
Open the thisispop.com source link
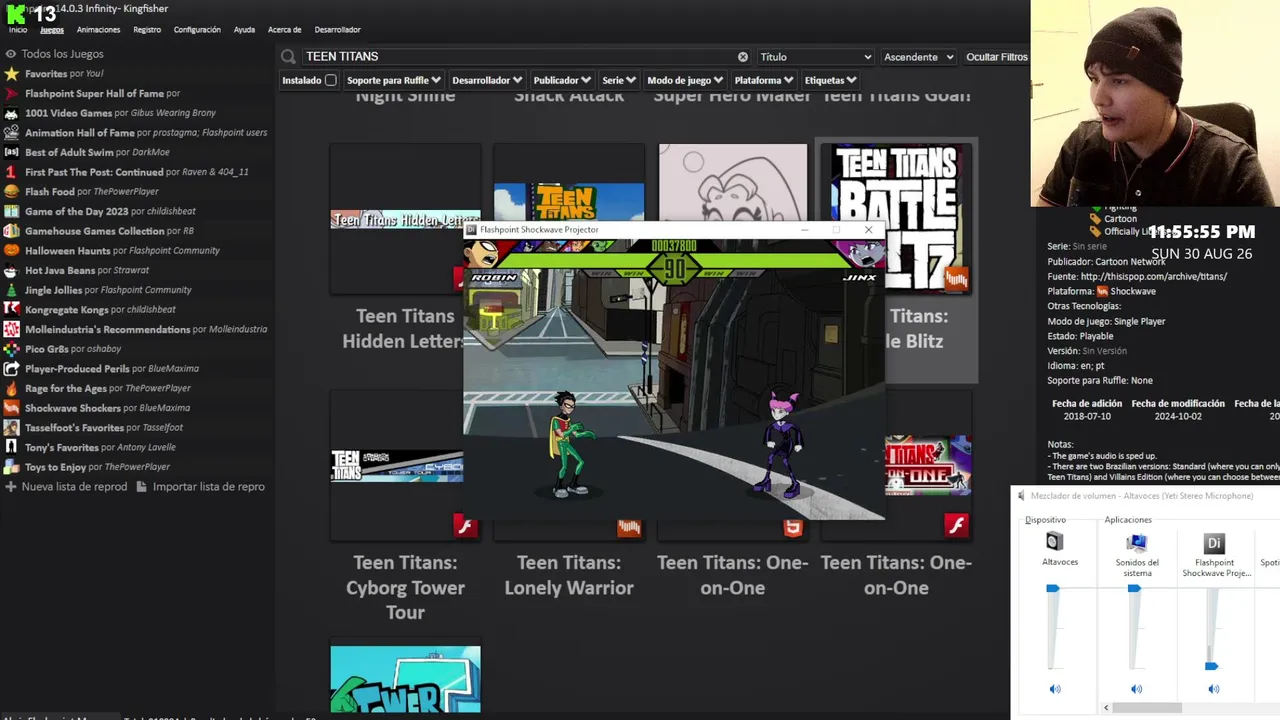(1153, 276)
